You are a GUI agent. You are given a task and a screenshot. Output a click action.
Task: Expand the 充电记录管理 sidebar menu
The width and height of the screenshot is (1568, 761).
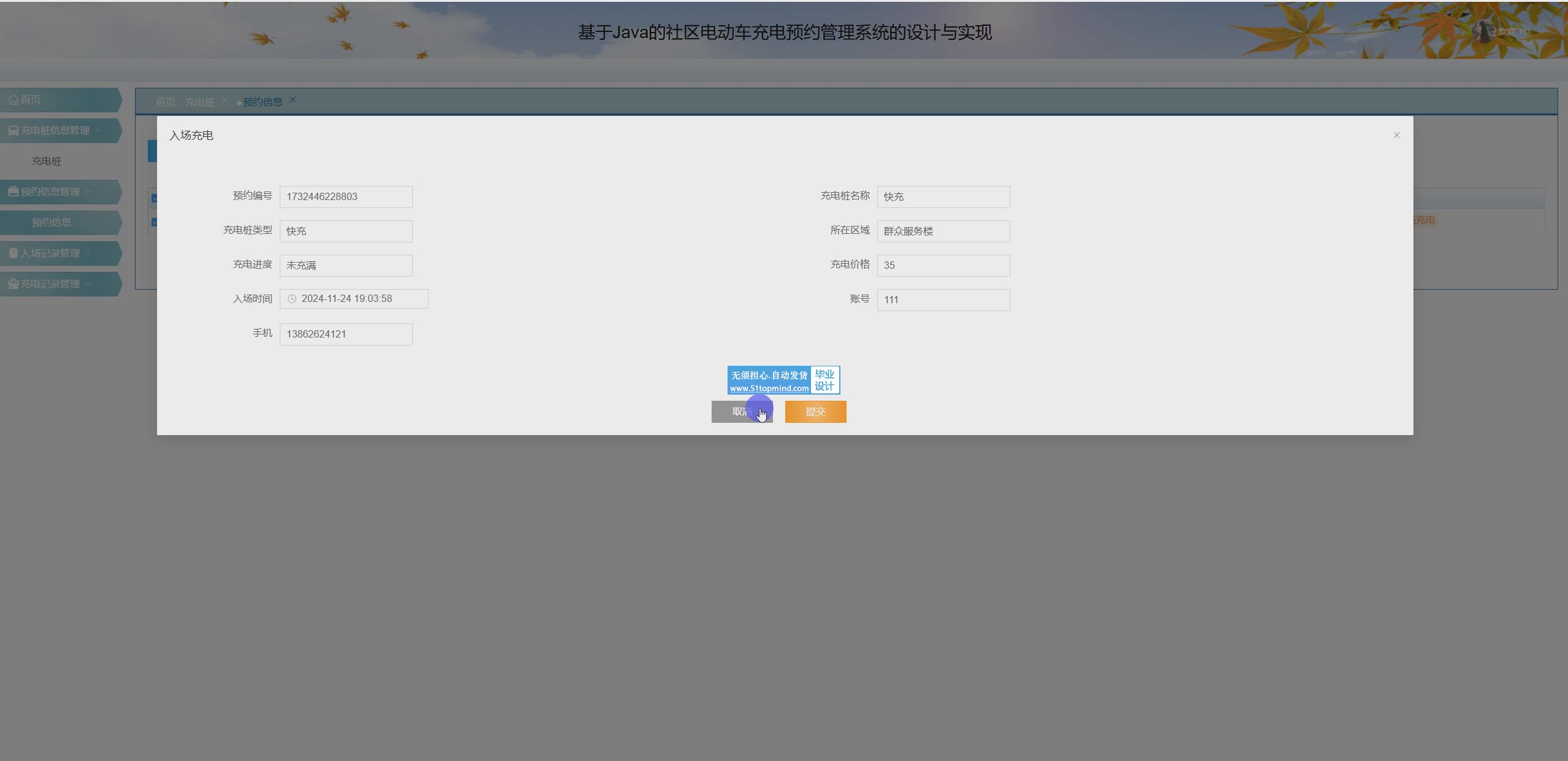pos(88,284)
